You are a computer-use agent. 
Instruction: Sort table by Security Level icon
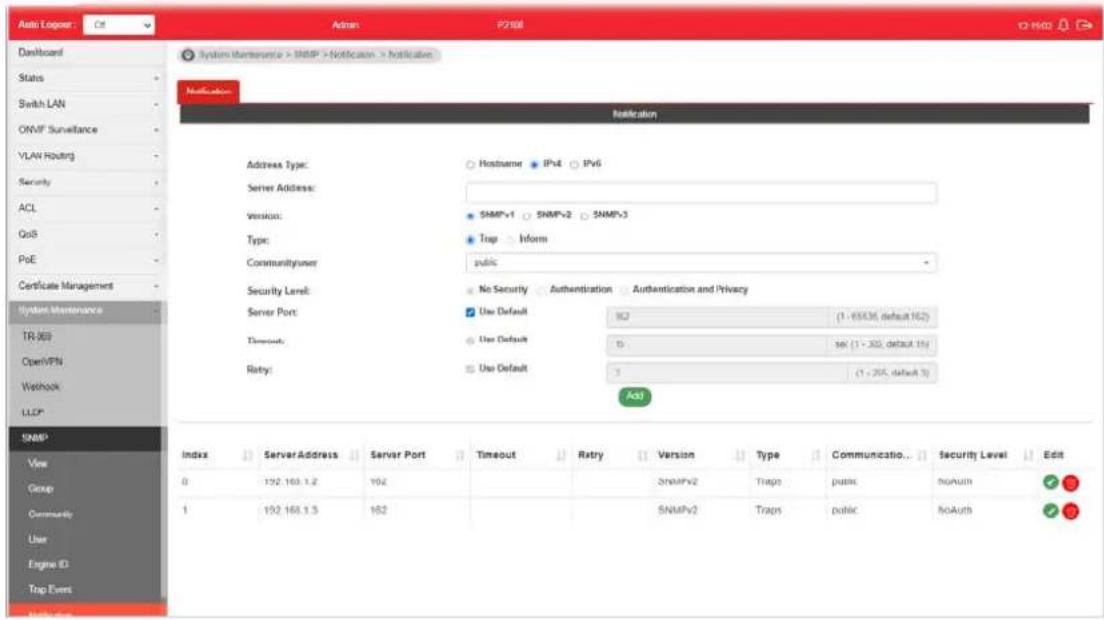1028,455
